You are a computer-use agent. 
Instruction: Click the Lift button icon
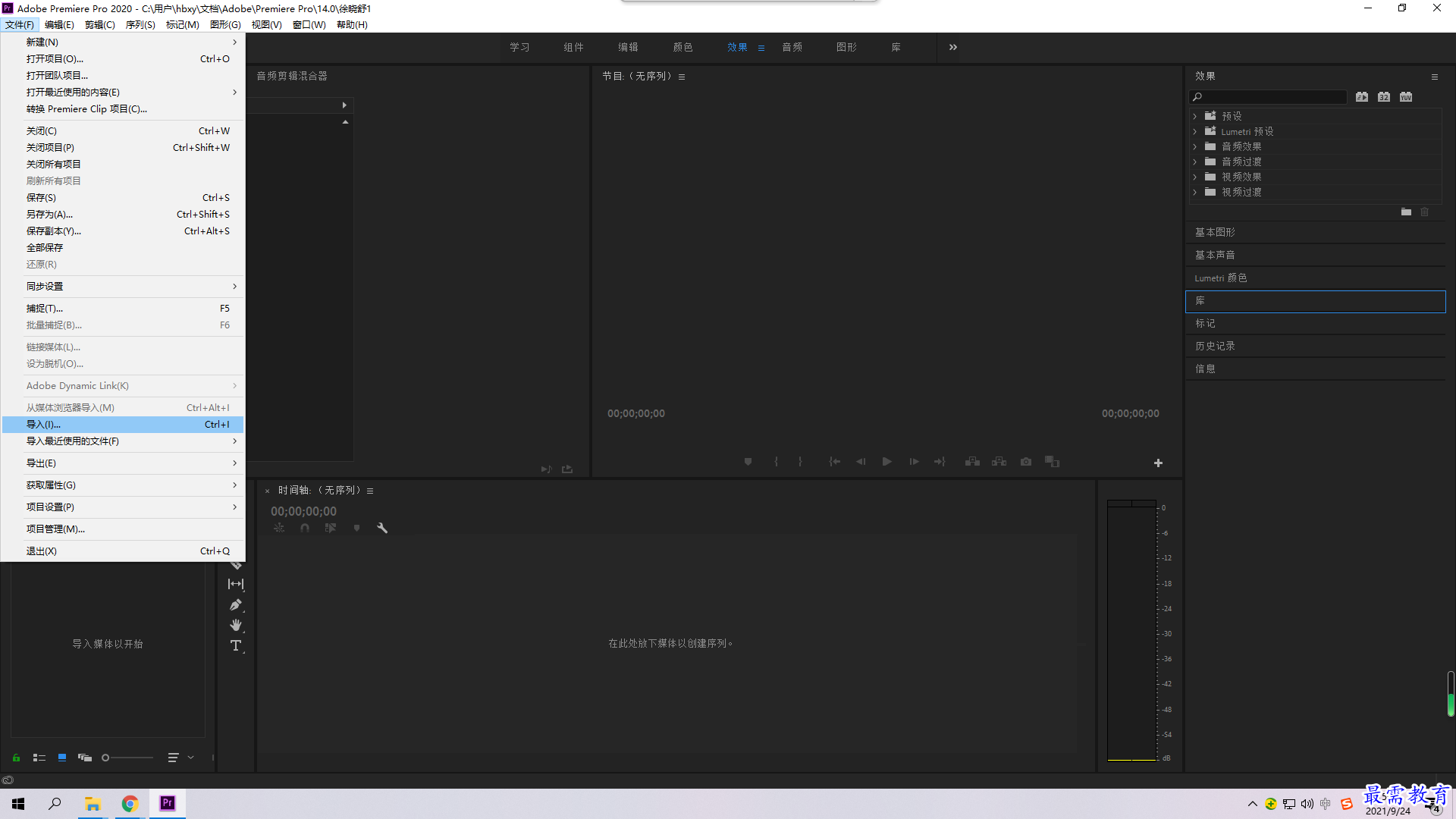tap(972, 462)
